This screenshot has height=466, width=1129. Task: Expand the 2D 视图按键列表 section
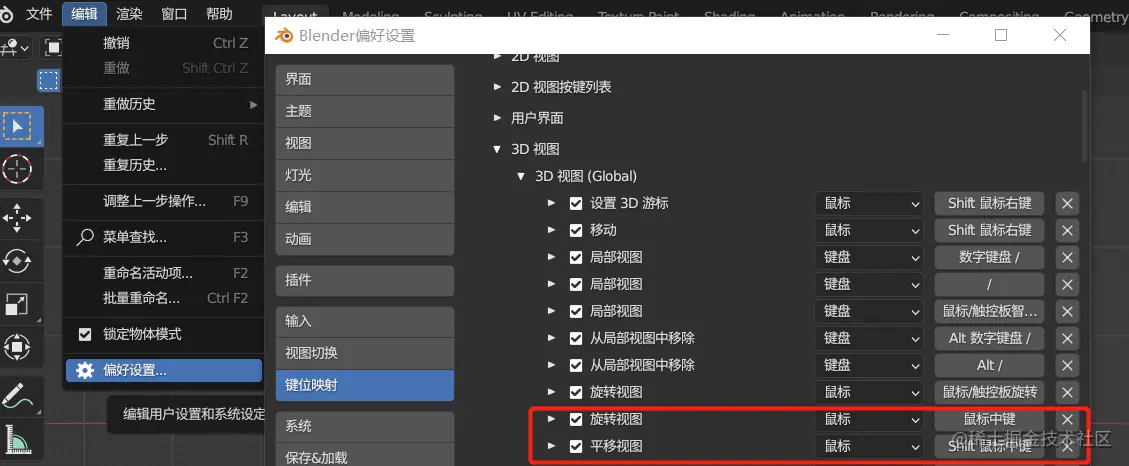pyautogui.click(x=497, y=87)
